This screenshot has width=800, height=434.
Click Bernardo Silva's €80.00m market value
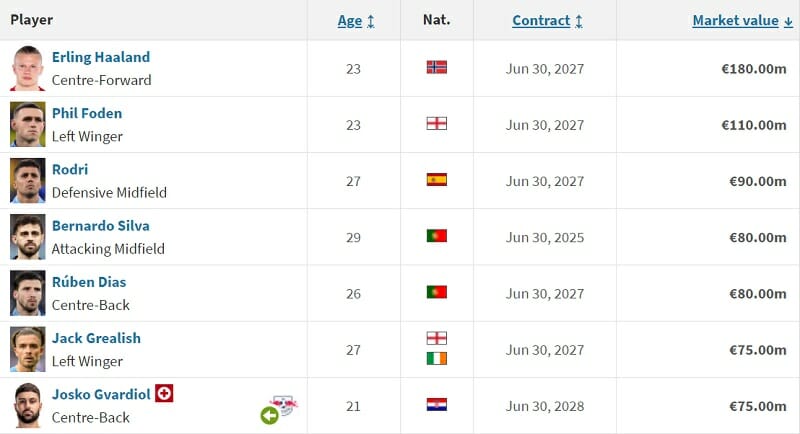pyautogui.click(x=757, y=237)
